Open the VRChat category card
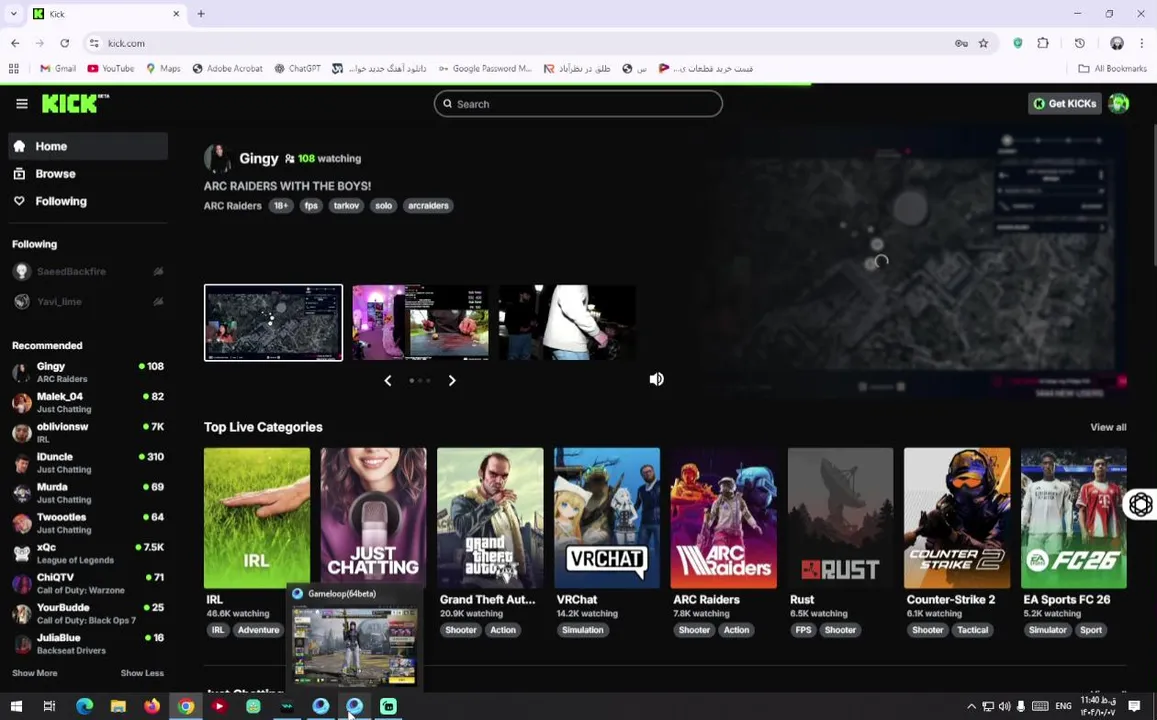Image resolution: width=1157 pixels, height=720 pixels. (x=607, y=518)
